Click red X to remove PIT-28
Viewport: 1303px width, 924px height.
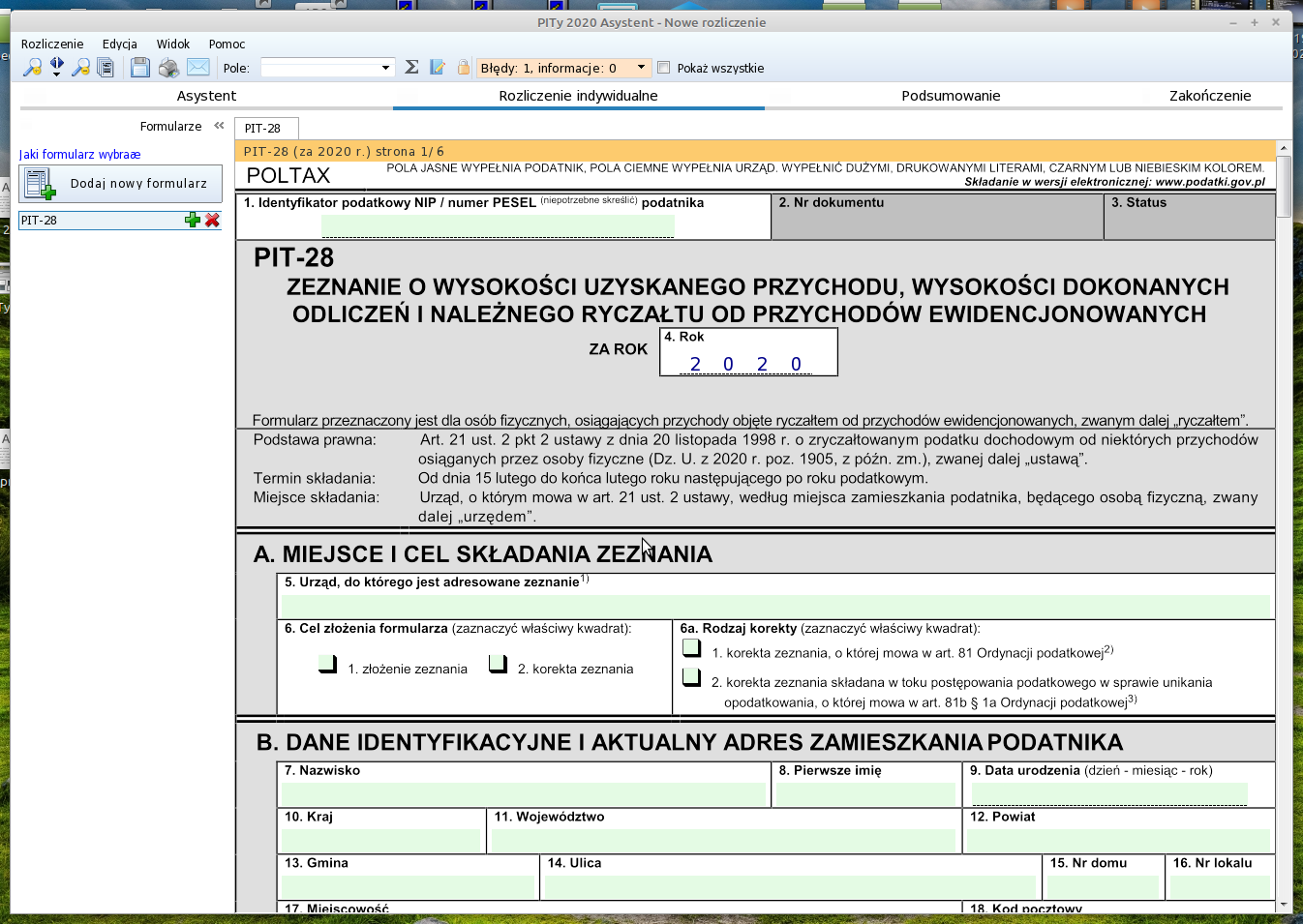coord(212,221)
